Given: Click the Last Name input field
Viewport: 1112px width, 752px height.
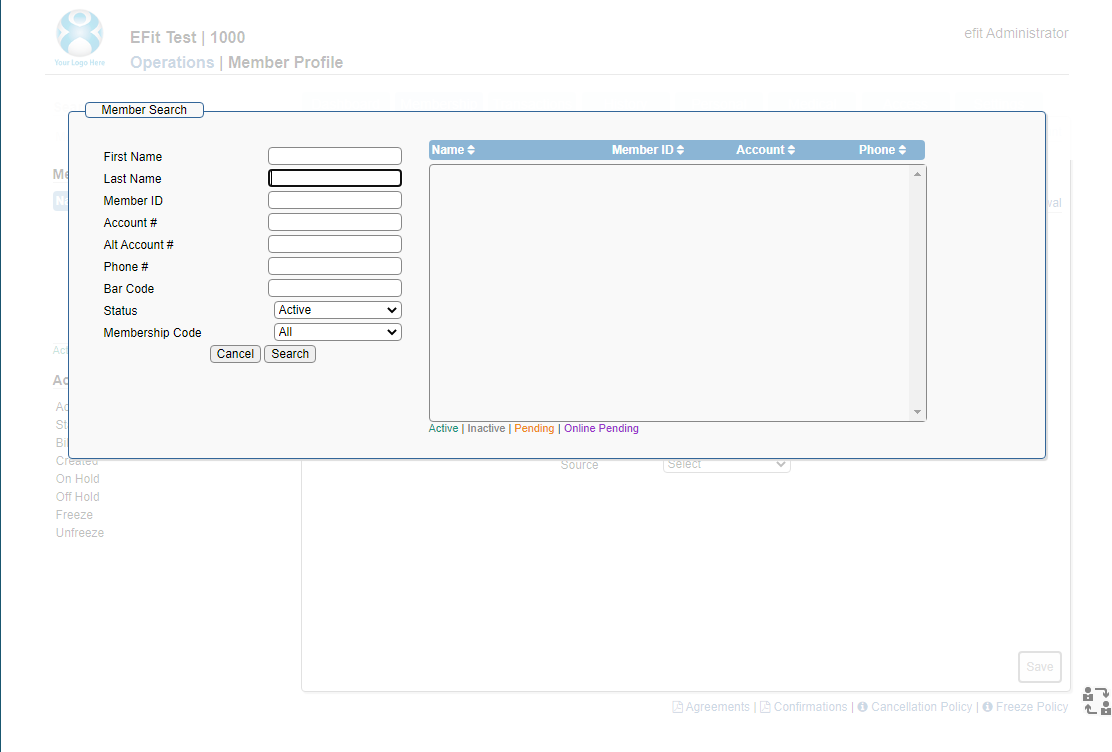Looking at the screenshot, I should pyautogui.click(x=335, y=178).
